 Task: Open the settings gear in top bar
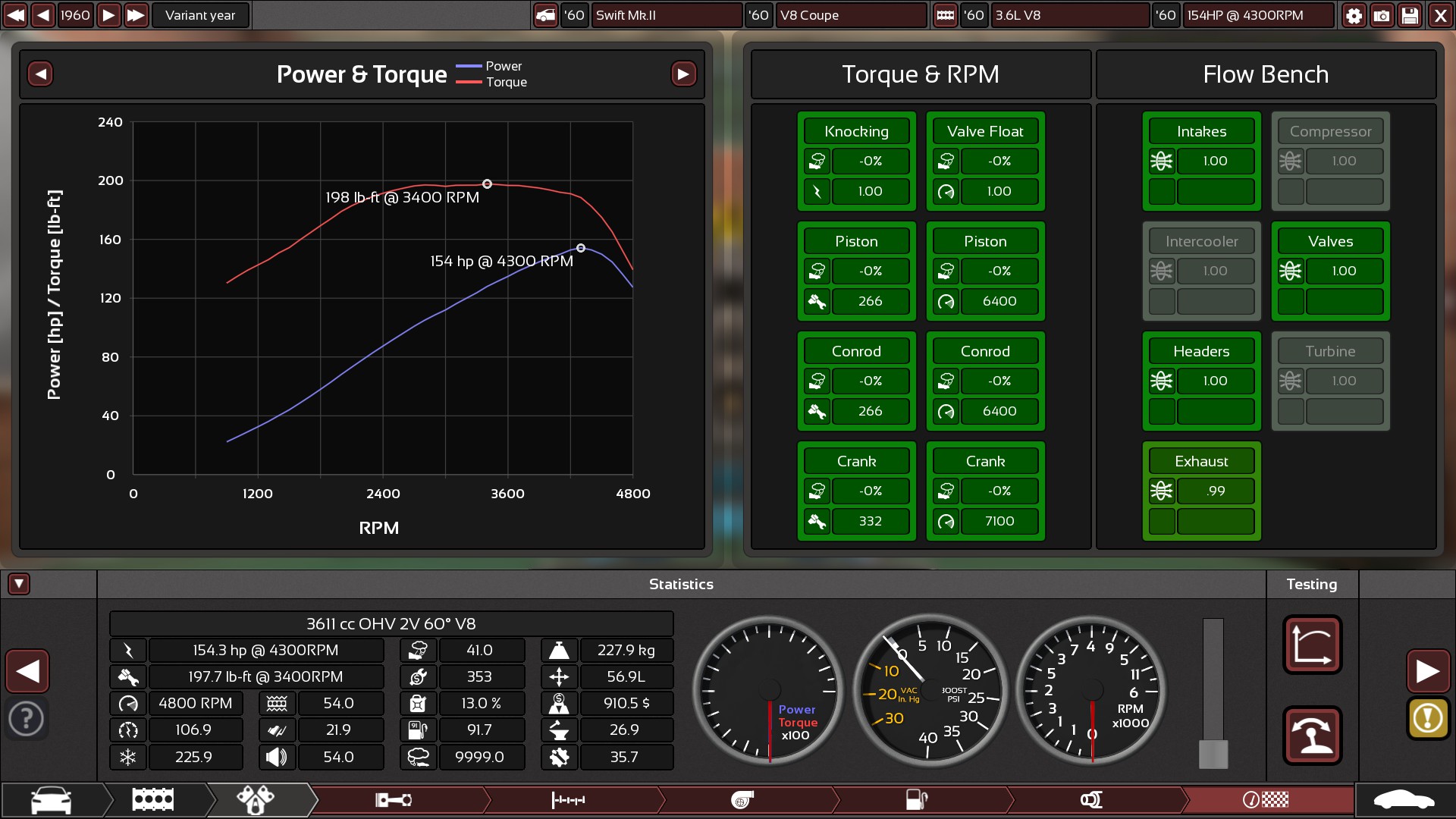pos(1354,15)
